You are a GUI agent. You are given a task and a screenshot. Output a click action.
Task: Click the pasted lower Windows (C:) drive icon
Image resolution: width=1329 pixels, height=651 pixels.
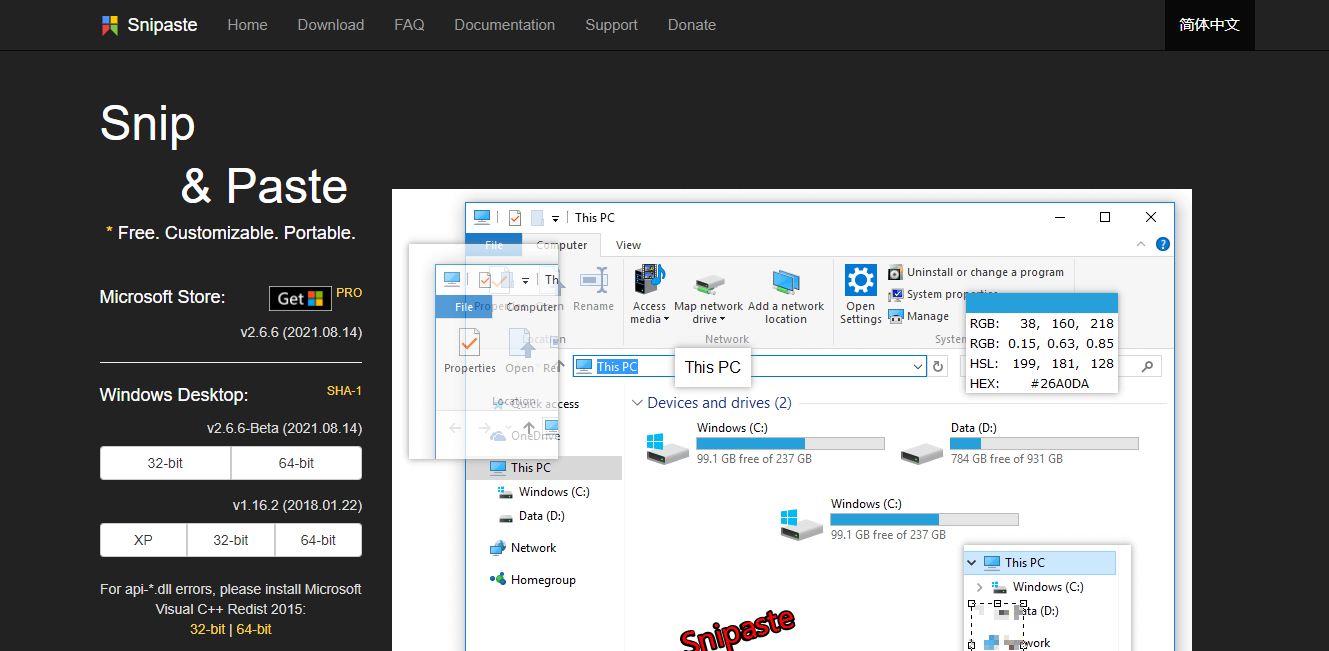tap(800, 524)
